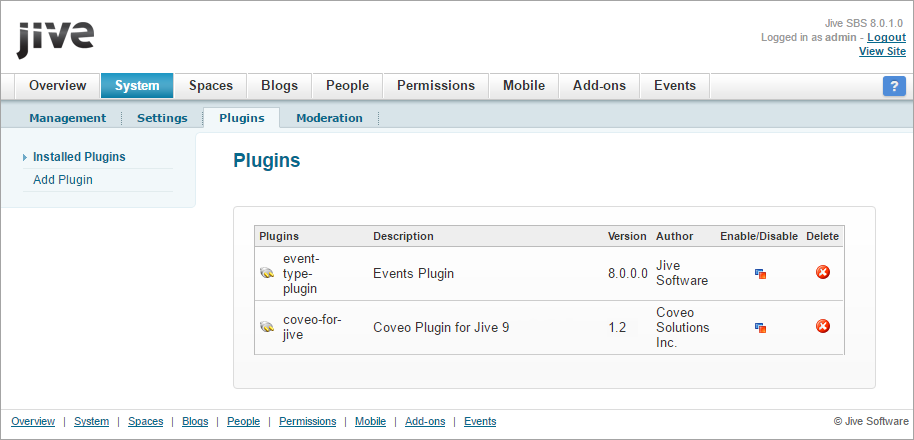Click the Jive logo
This screenshot has width=914, height=440.
coord(55,40)
